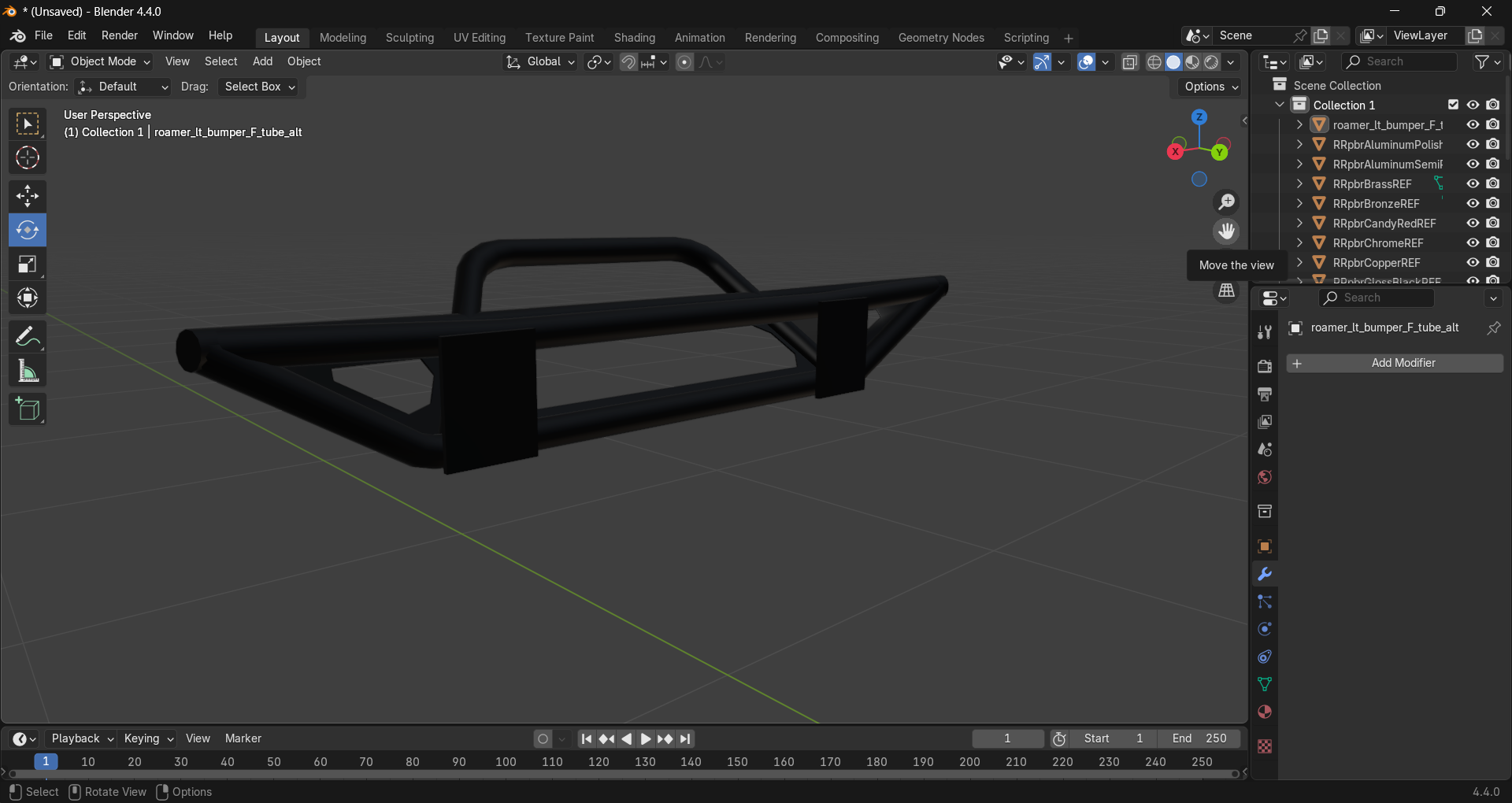The width and height of the screenshot is (1512, 803).
Task: Select the Move tool in toolbar
Action: click(28, 196)
